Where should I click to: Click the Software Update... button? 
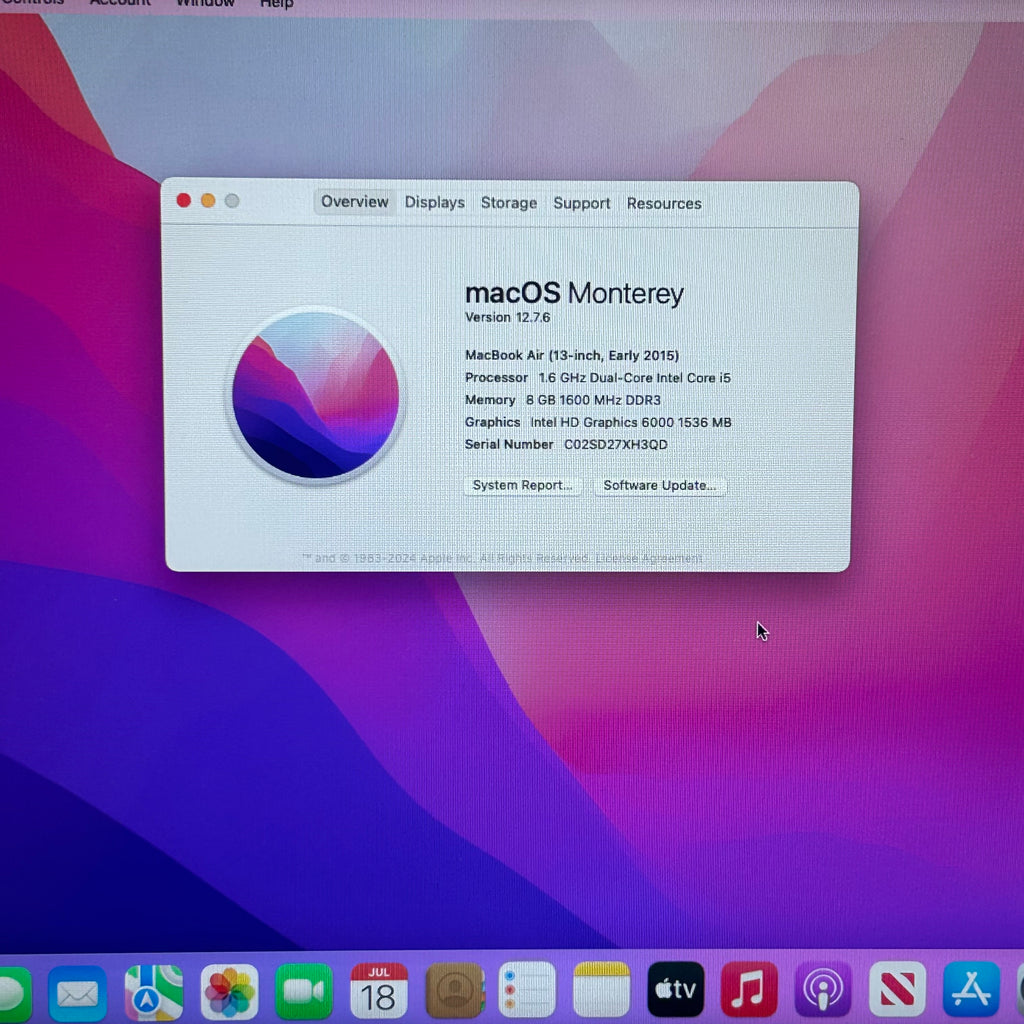660,485
